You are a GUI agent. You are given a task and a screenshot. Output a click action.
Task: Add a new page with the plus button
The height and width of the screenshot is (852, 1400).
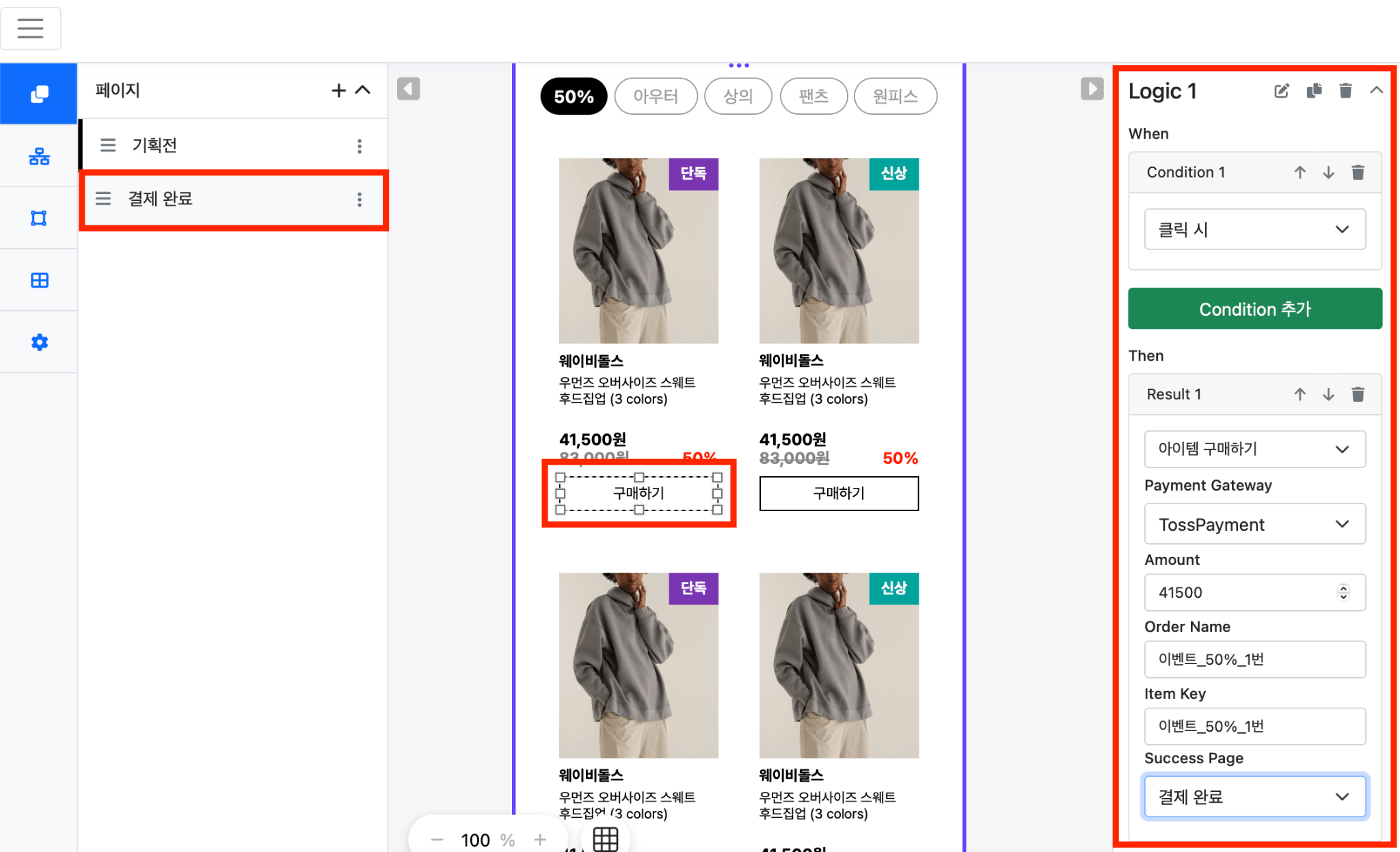(338, 90)
